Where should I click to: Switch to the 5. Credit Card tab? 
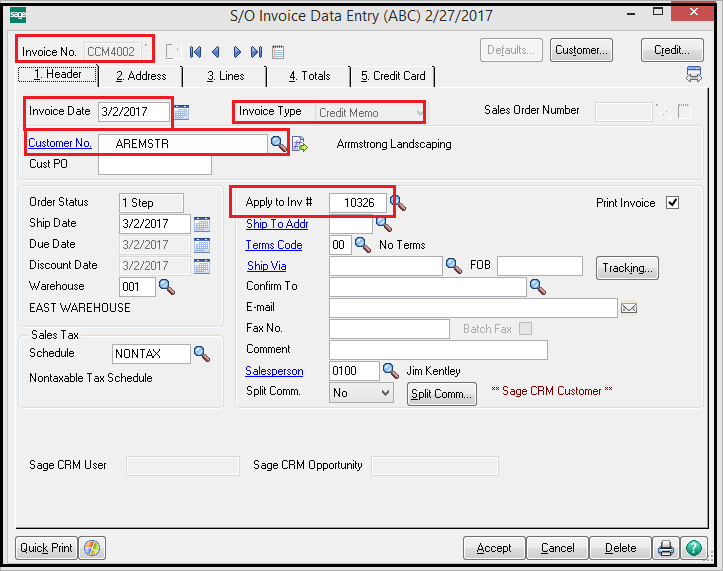[x=393, y=76]
